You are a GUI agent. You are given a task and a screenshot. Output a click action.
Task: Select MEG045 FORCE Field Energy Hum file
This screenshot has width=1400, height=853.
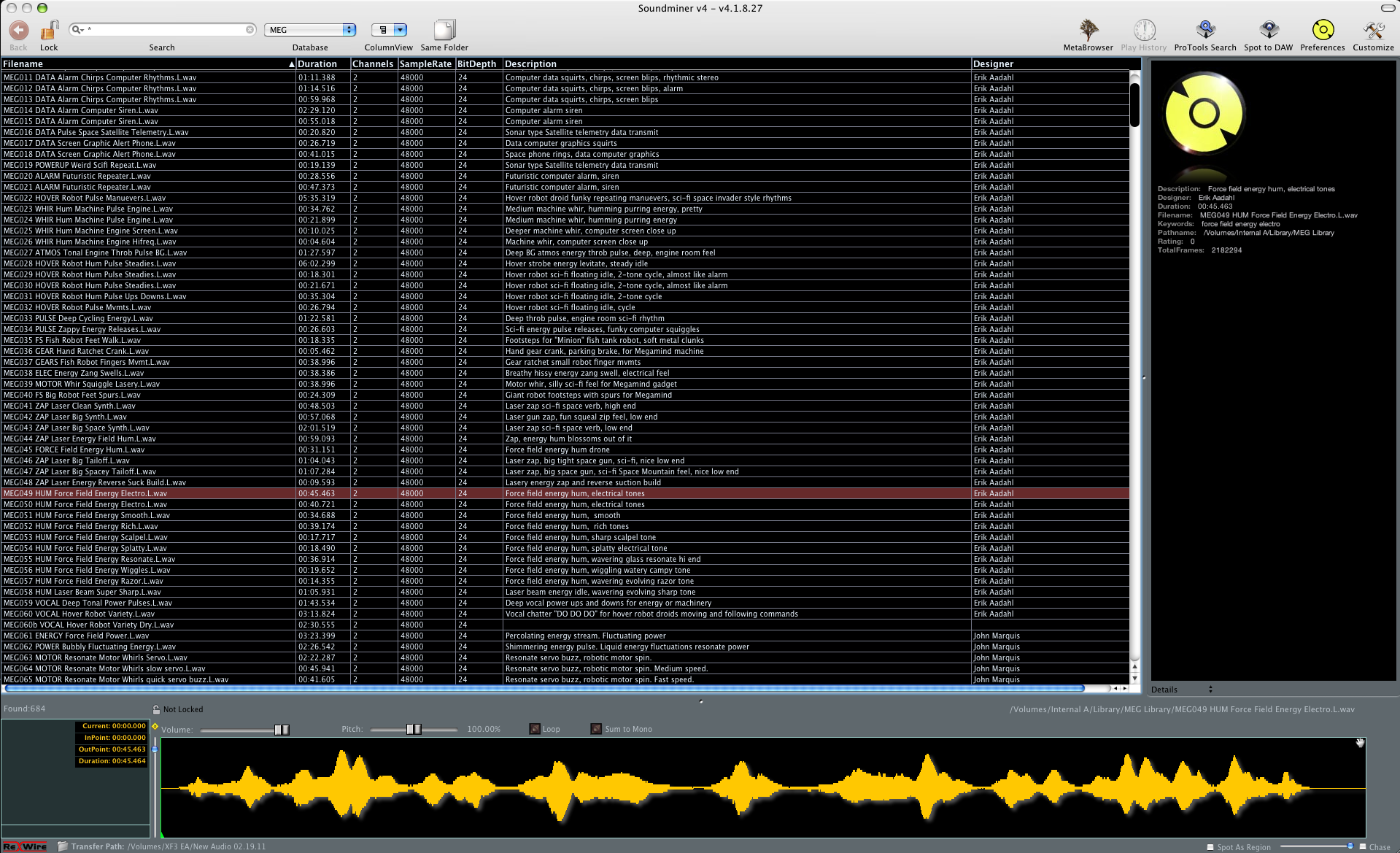(x=565, y=449)
